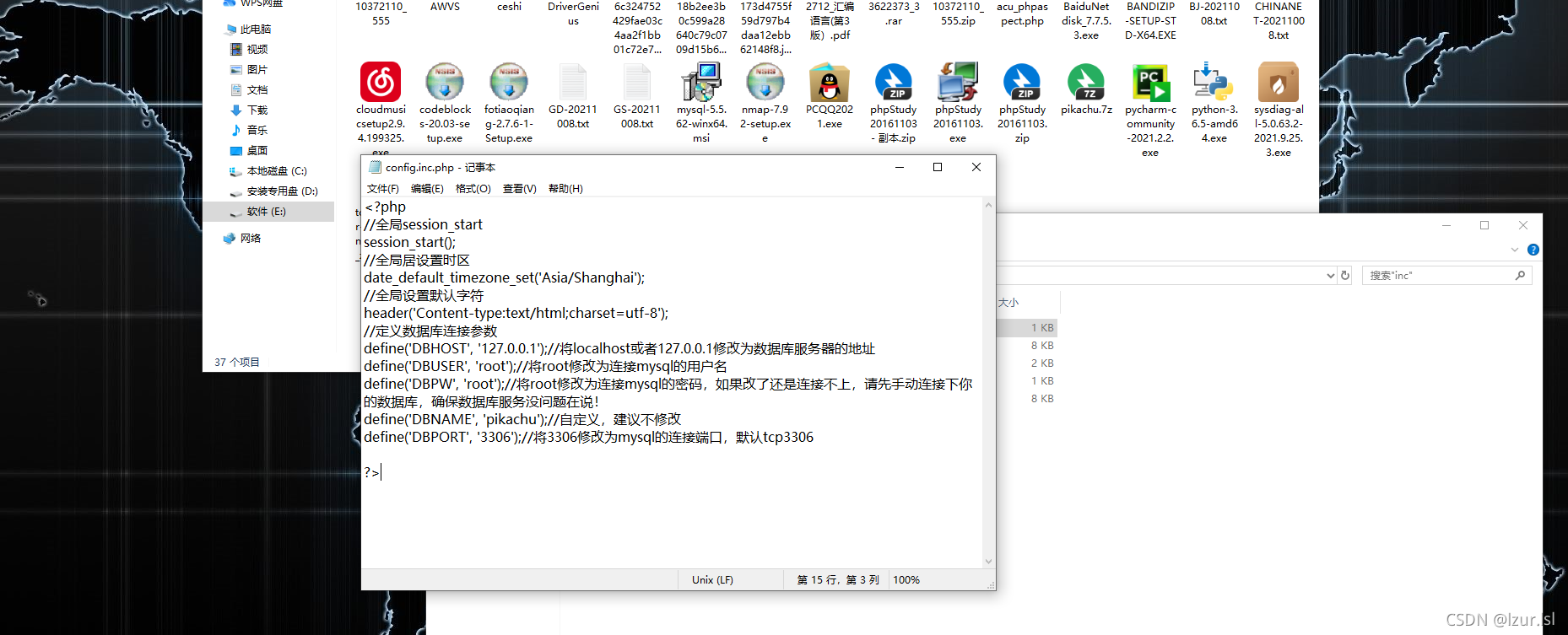Maximize the background search Explorer window
The height and width of the screenshot is (635, 1568).
pyautogui.click(x=1484, y=225)
